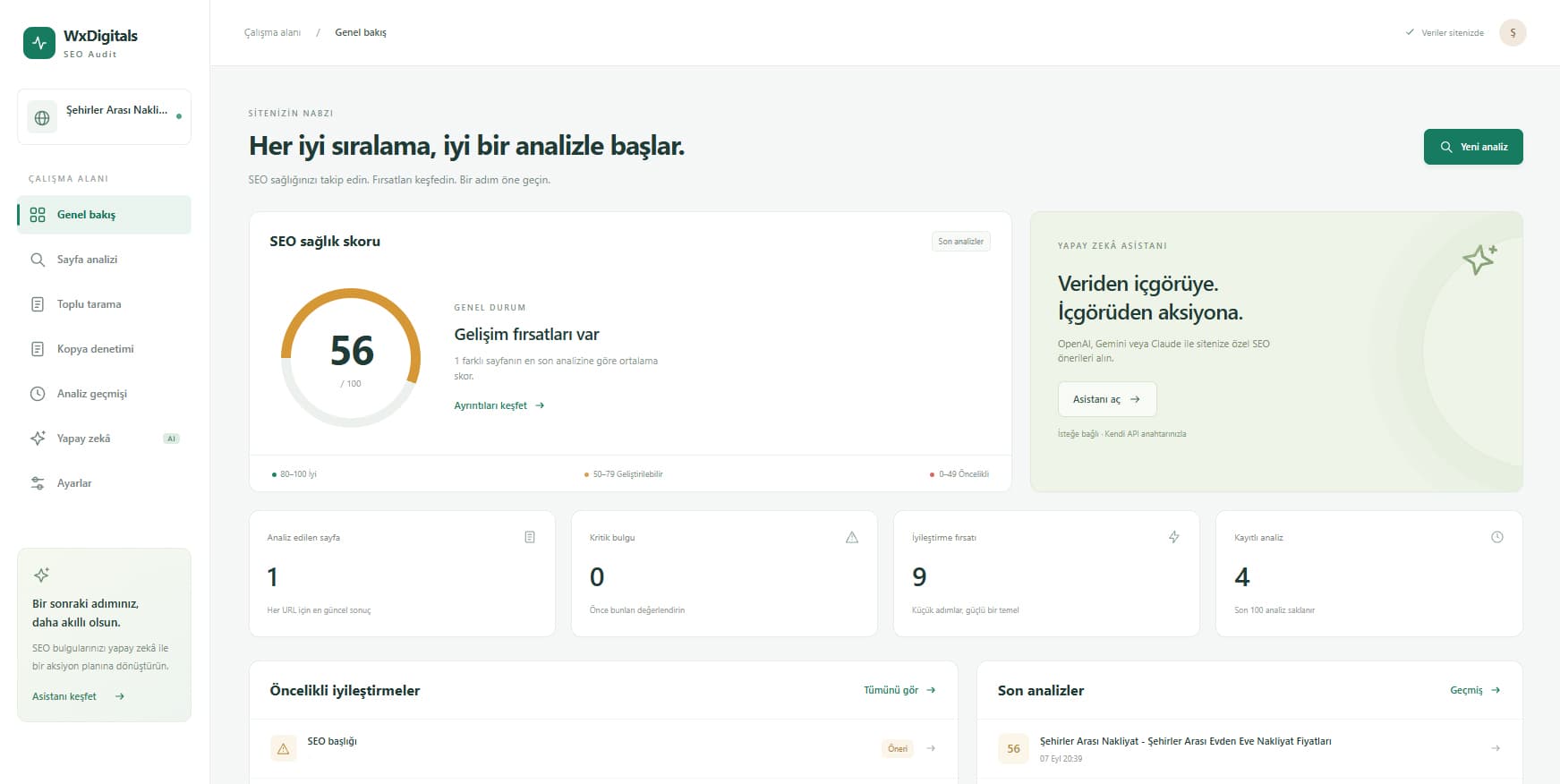The image size is (1560, 784).
Task: Click the Asistanı aç button
Action: (1107, 399)
